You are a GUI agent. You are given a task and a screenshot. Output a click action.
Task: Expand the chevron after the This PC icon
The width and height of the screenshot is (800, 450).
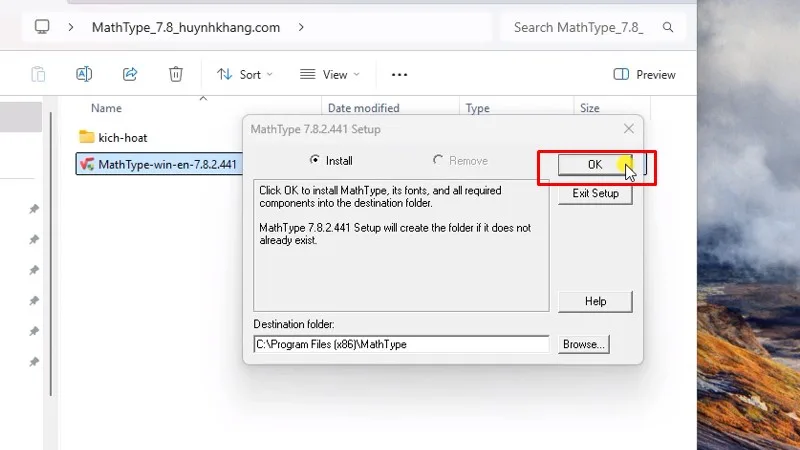(x=70, y=27)
